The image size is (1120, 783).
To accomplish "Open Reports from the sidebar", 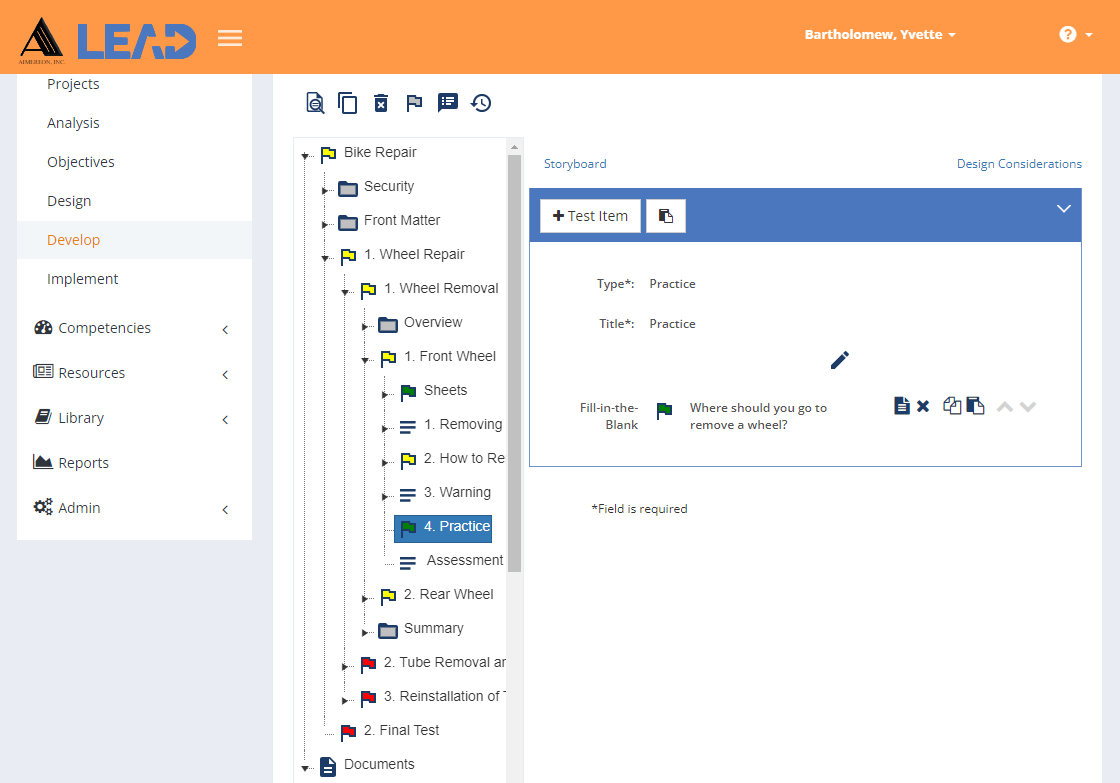I will [x=83, y=463].
